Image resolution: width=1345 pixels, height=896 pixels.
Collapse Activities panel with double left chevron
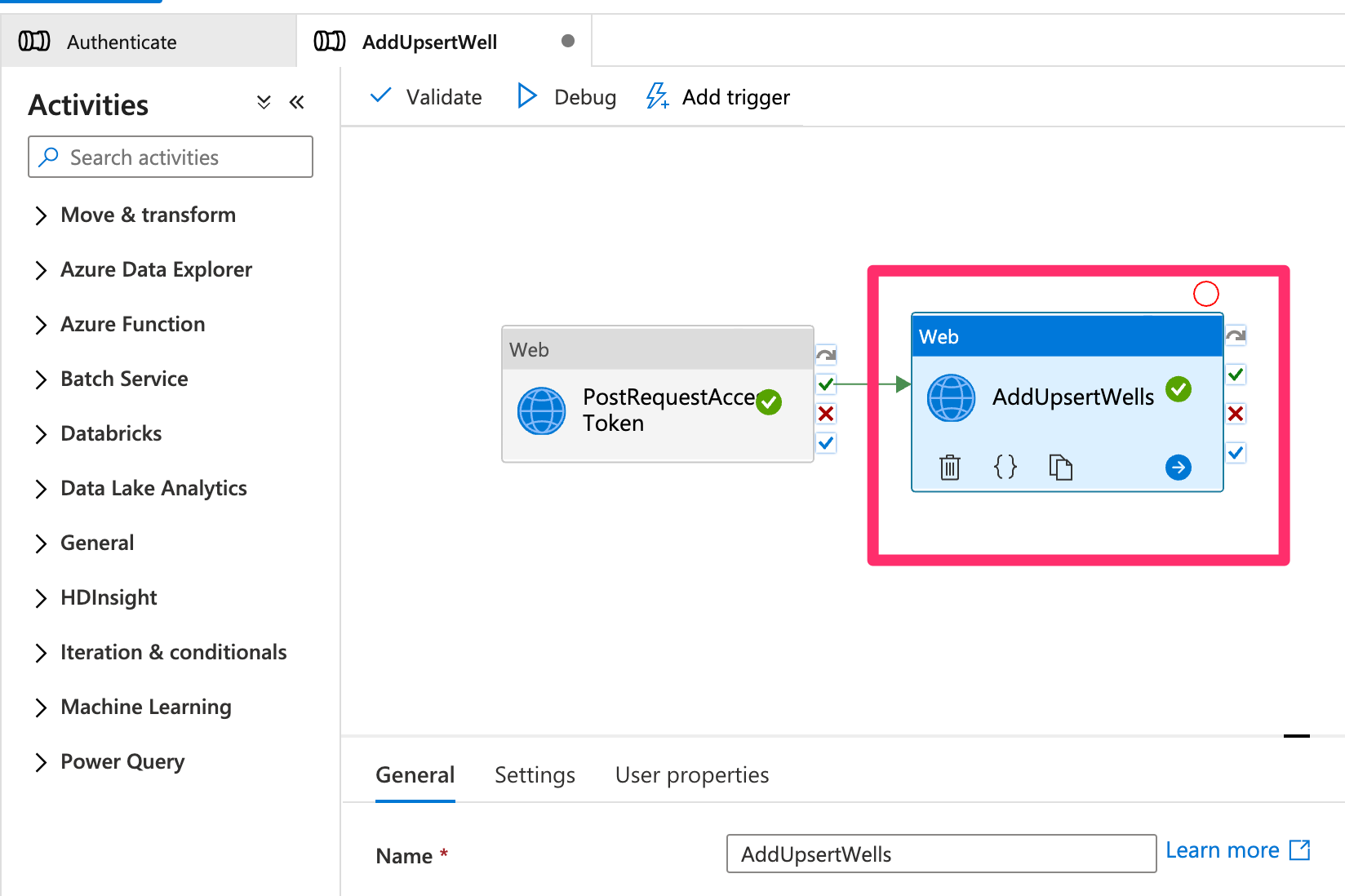click(x=297, y=102)
